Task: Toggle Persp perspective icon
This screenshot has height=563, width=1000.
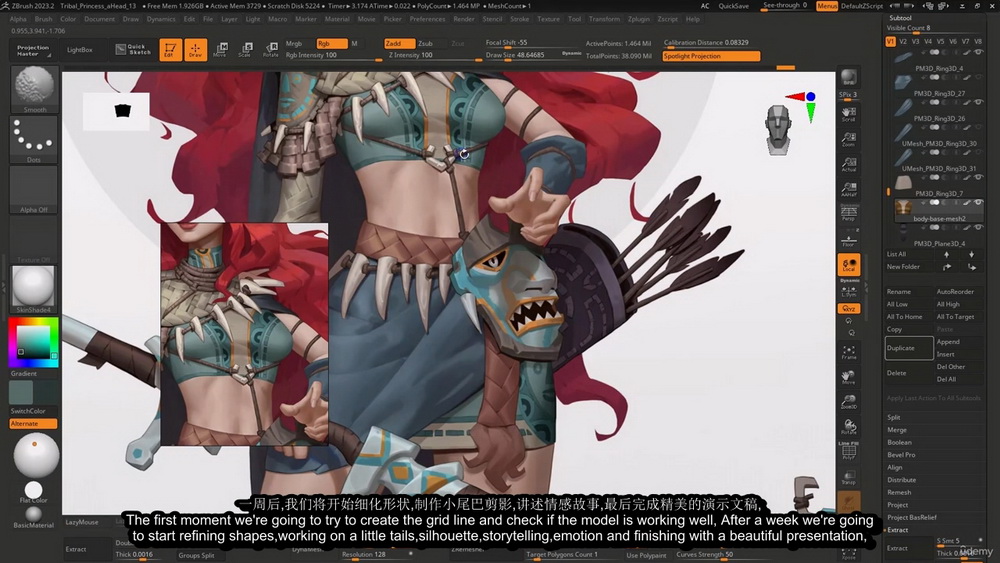Action: click(x=849, y=213)
